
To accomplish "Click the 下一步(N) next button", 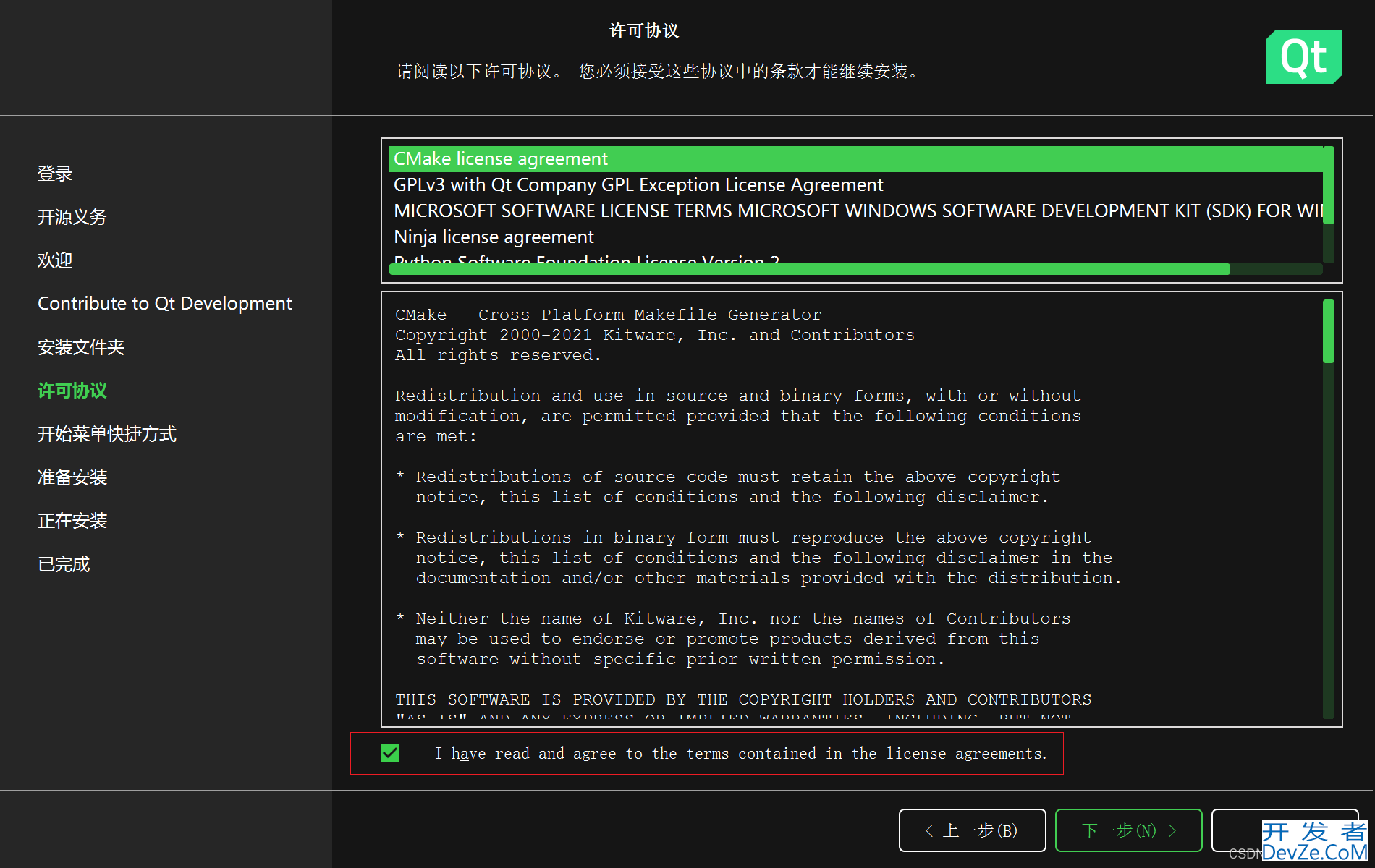I will tap(1128, 830).
